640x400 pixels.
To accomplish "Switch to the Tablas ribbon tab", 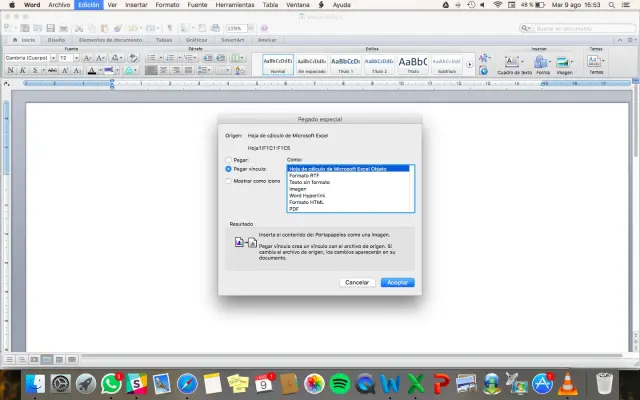I will click(164, 40).
